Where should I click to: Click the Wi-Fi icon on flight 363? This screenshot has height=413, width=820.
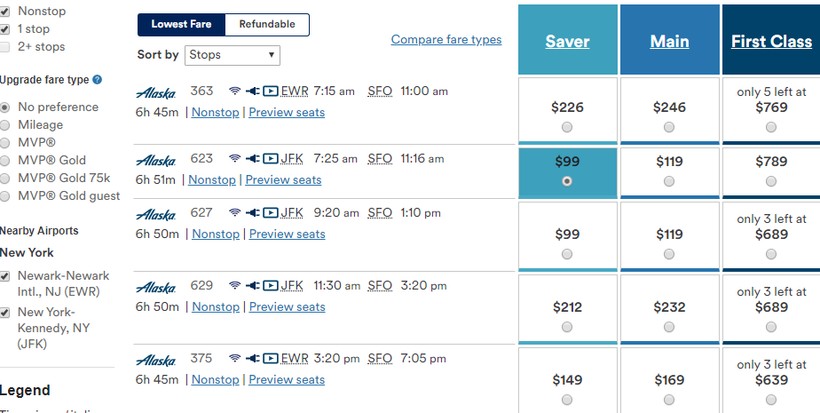point(235,91)
